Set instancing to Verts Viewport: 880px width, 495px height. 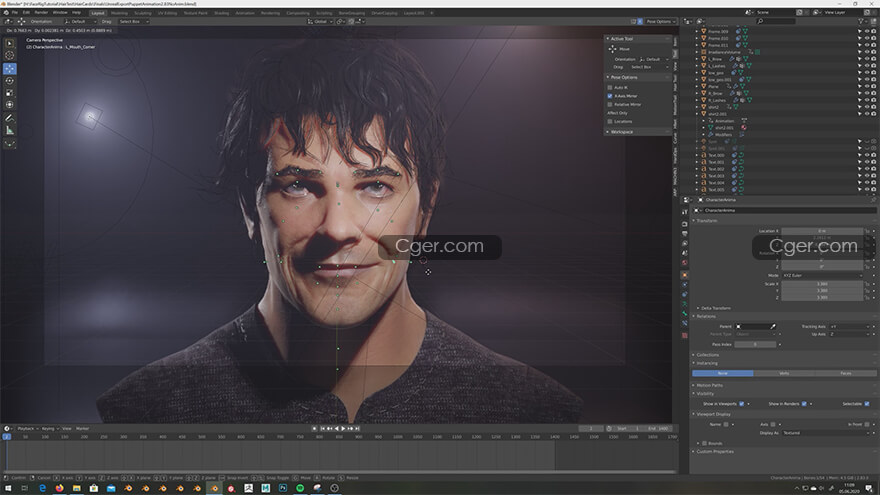point(784,373)
